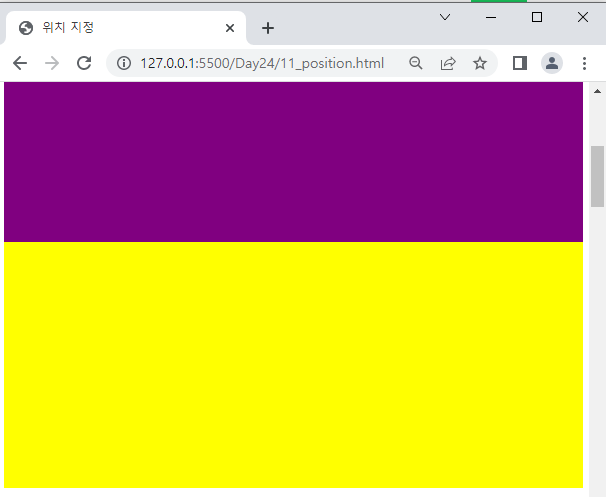606x497 pixels.
Task: Open the browser side panel
Action: click(520, 63)
